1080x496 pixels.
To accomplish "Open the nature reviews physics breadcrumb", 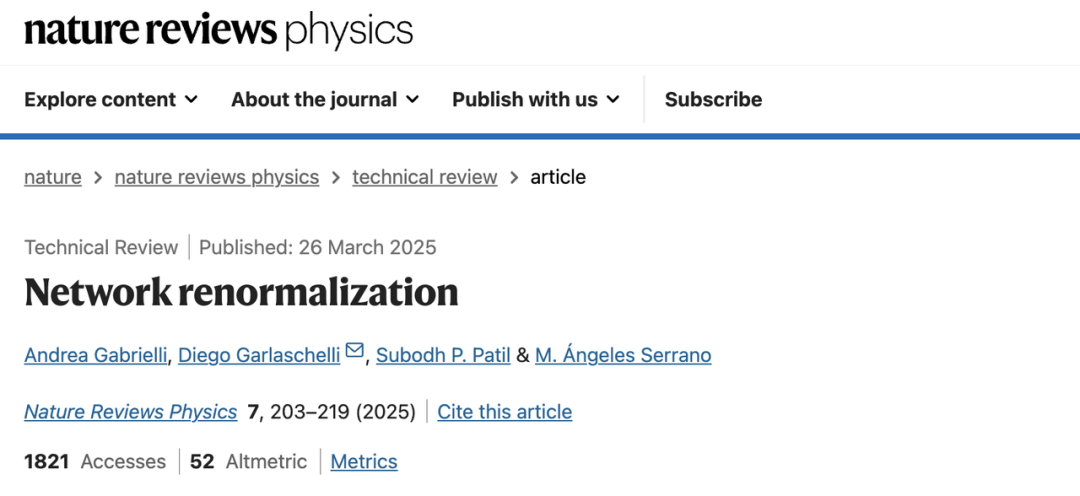I will (x=217, y=177).
